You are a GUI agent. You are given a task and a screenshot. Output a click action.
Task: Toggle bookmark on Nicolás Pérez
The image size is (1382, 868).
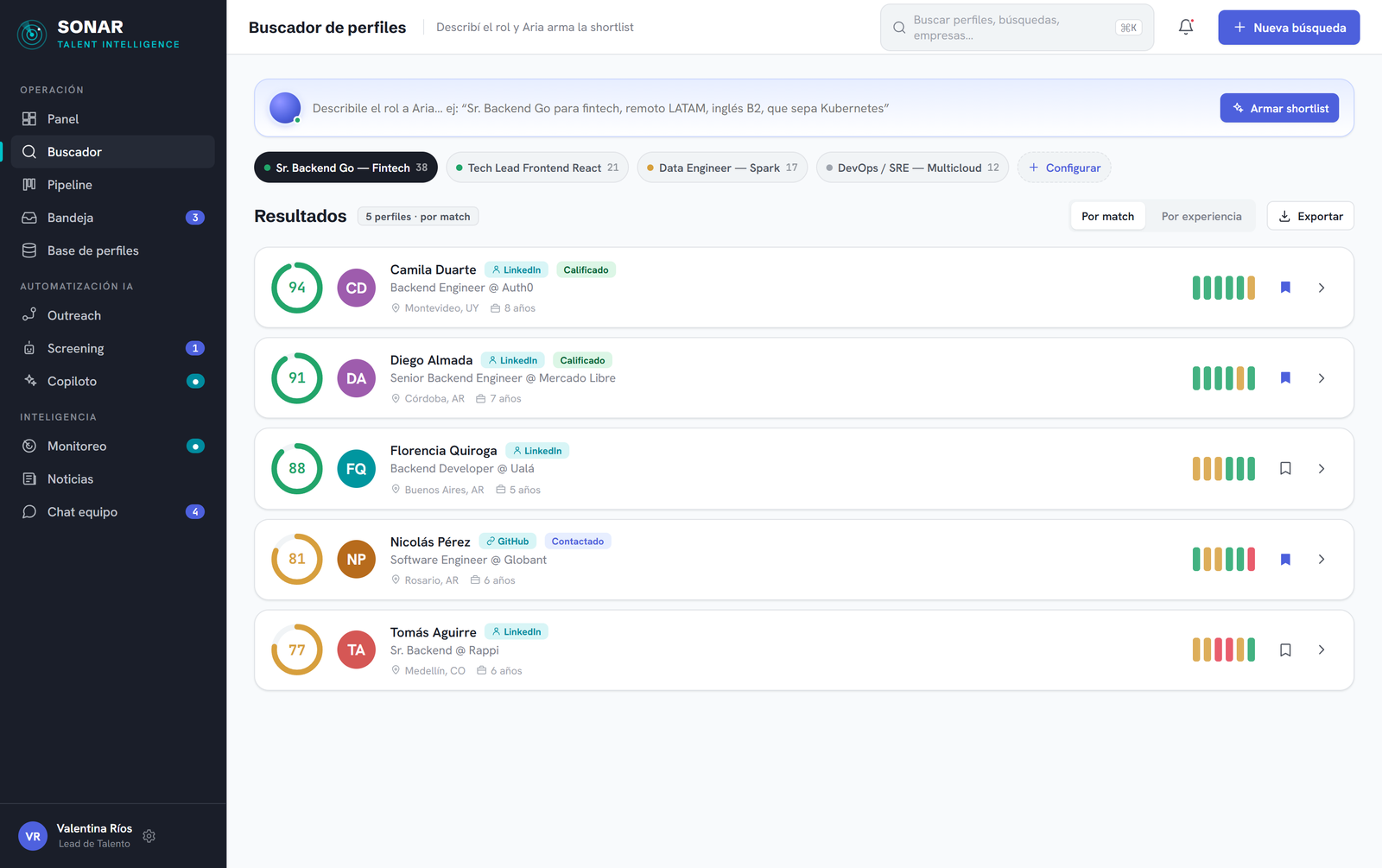(1285, 560)
